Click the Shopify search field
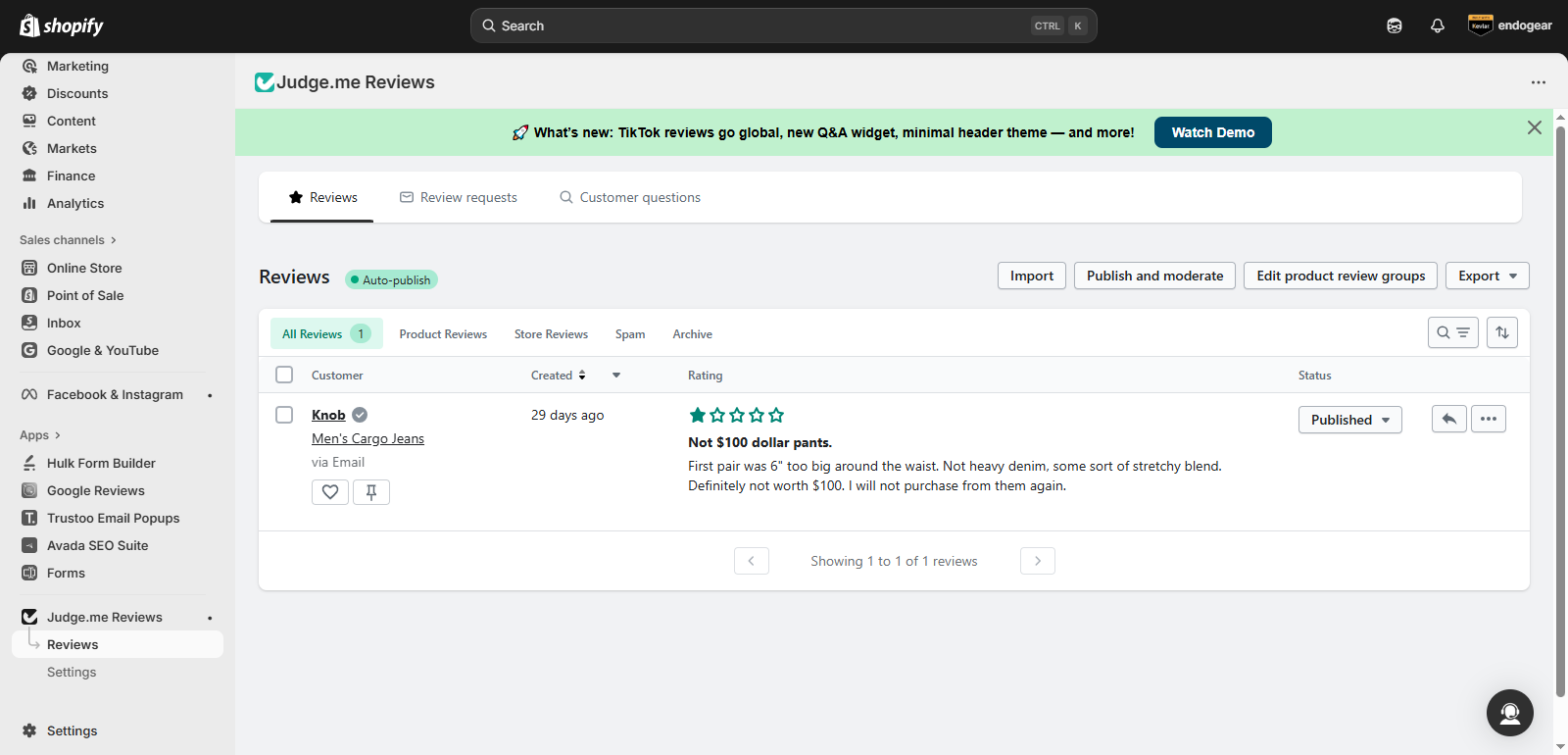The width and height of the screenshot is (1568, 755). click(764, 25)
